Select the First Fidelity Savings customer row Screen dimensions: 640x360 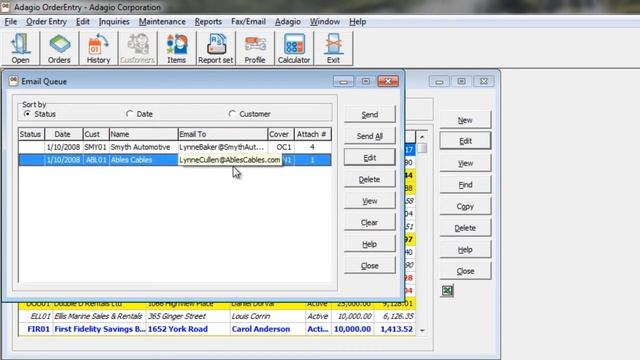pos(217,329)
